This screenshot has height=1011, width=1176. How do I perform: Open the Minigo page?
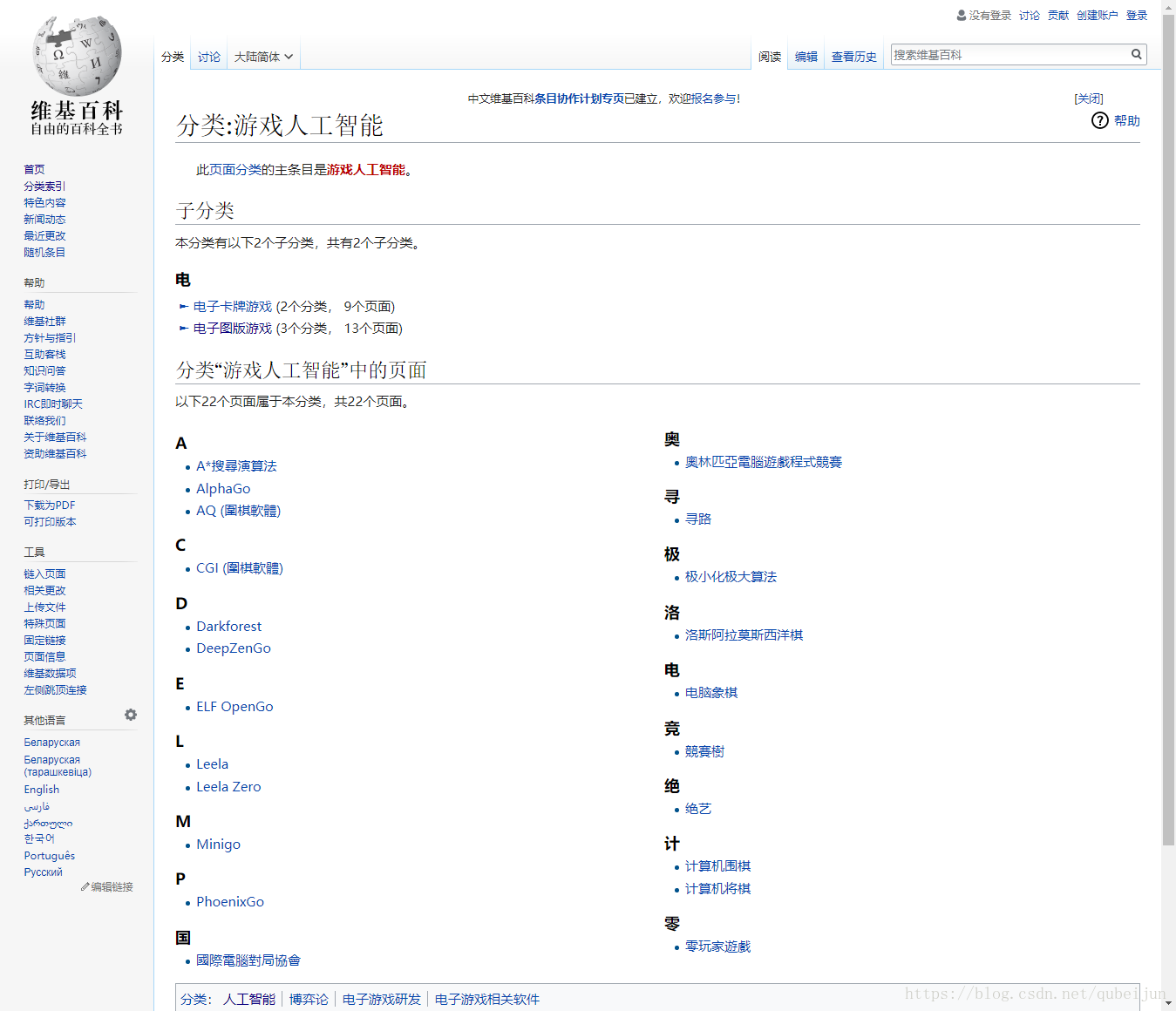218,845
